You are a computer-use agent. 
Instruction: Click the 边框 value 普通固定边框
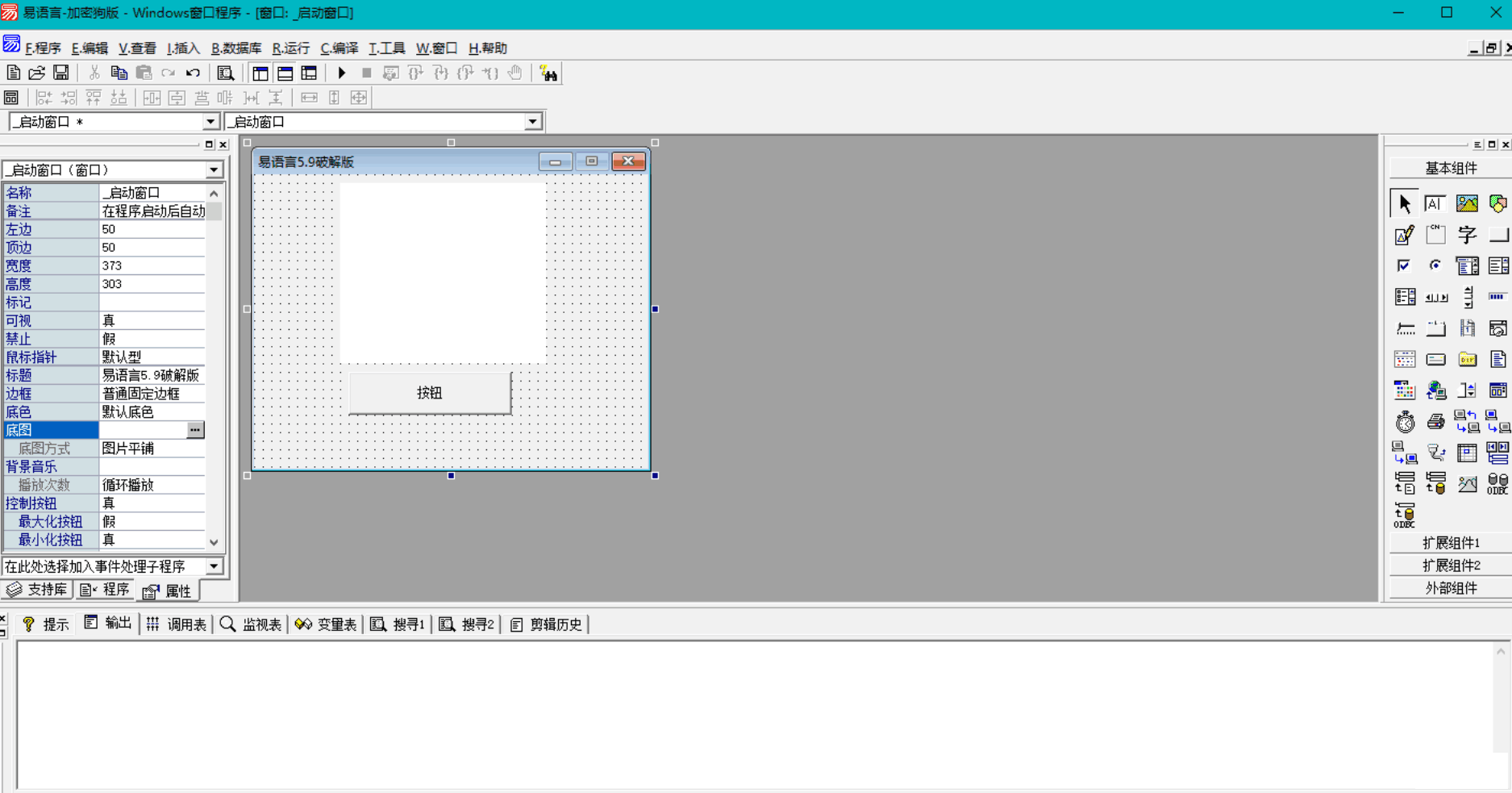tap(152, 394)
